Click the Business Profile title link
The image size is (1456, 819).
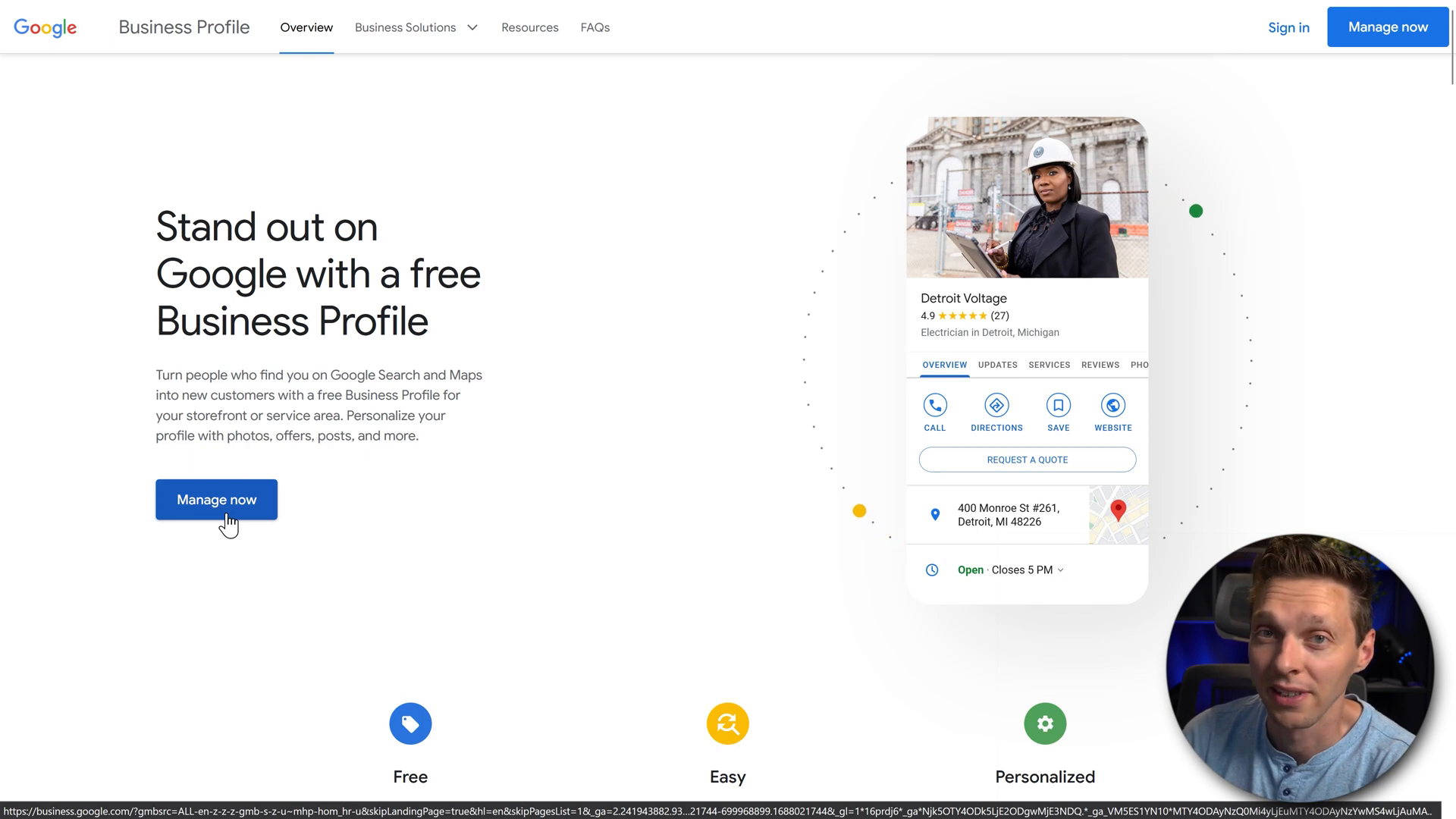[184, 27]
